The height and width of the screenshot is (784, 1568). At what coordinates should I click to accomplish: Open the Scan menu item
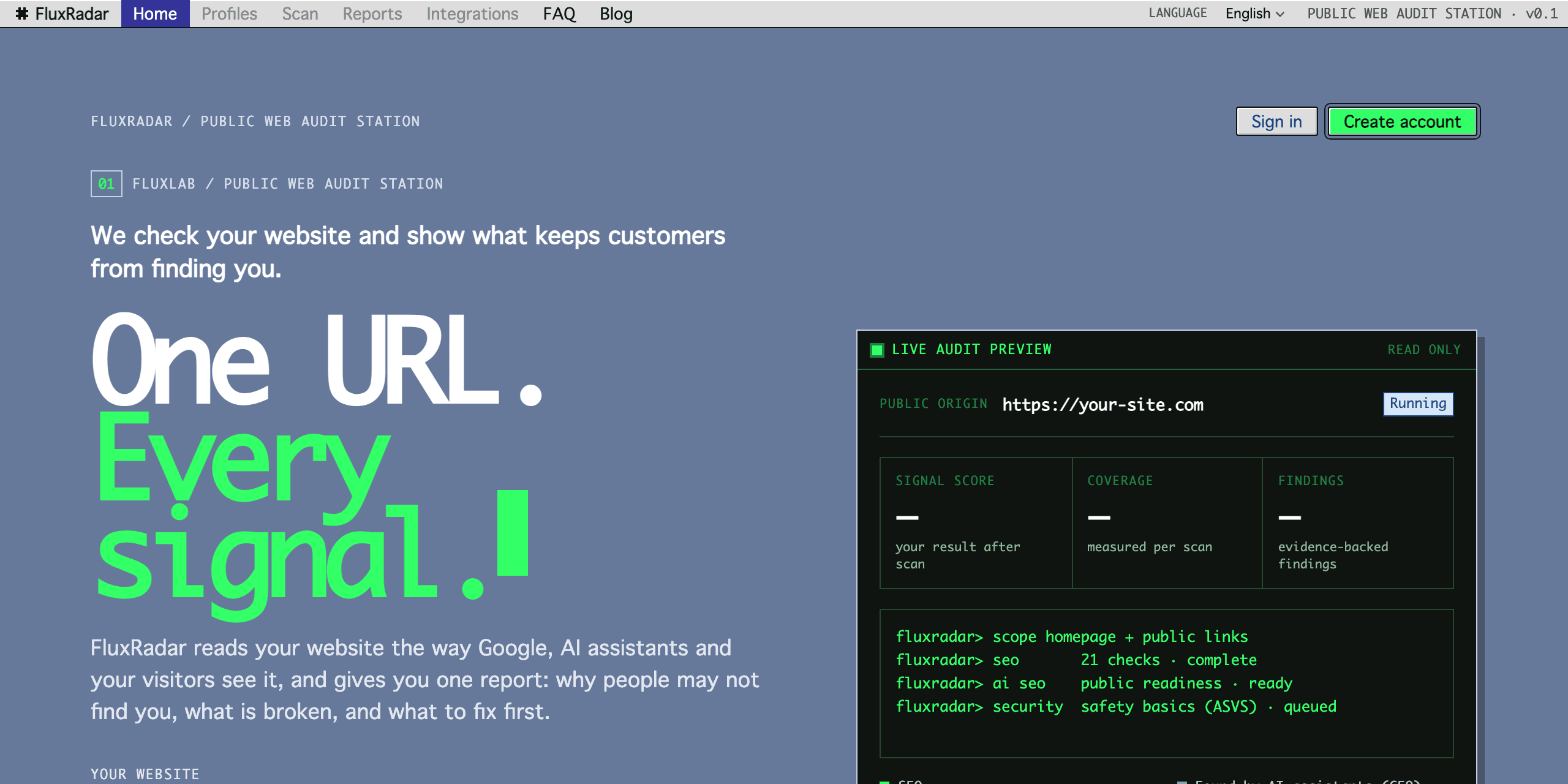(300, 13)
